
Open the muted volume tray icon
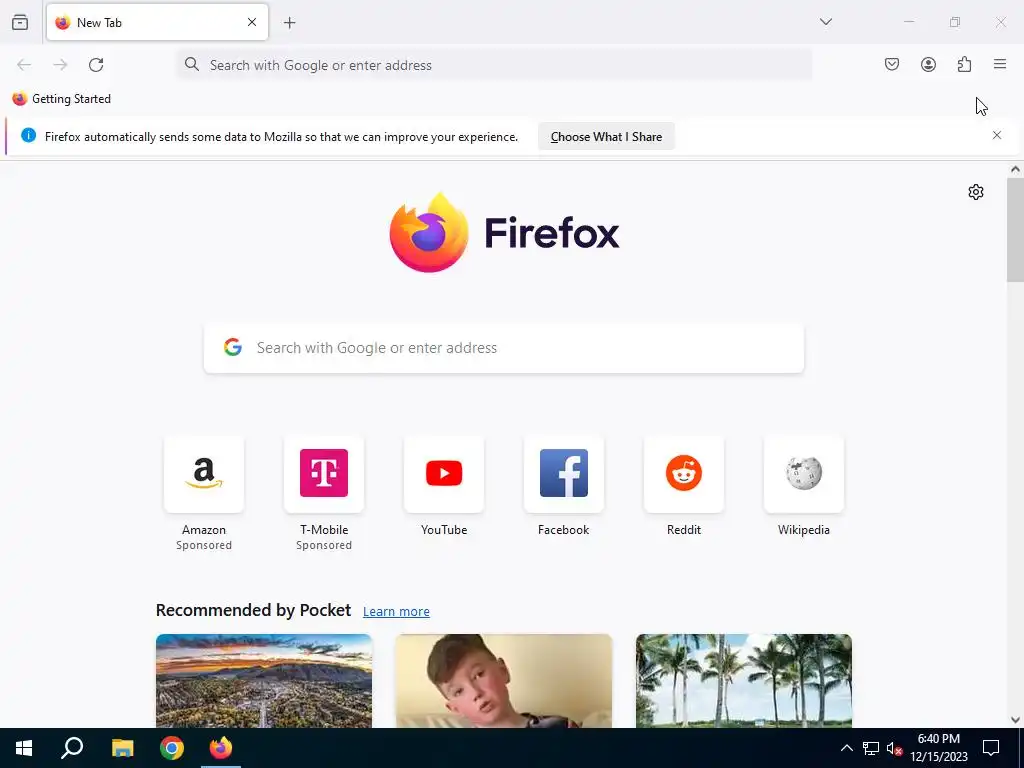[894, 748]
